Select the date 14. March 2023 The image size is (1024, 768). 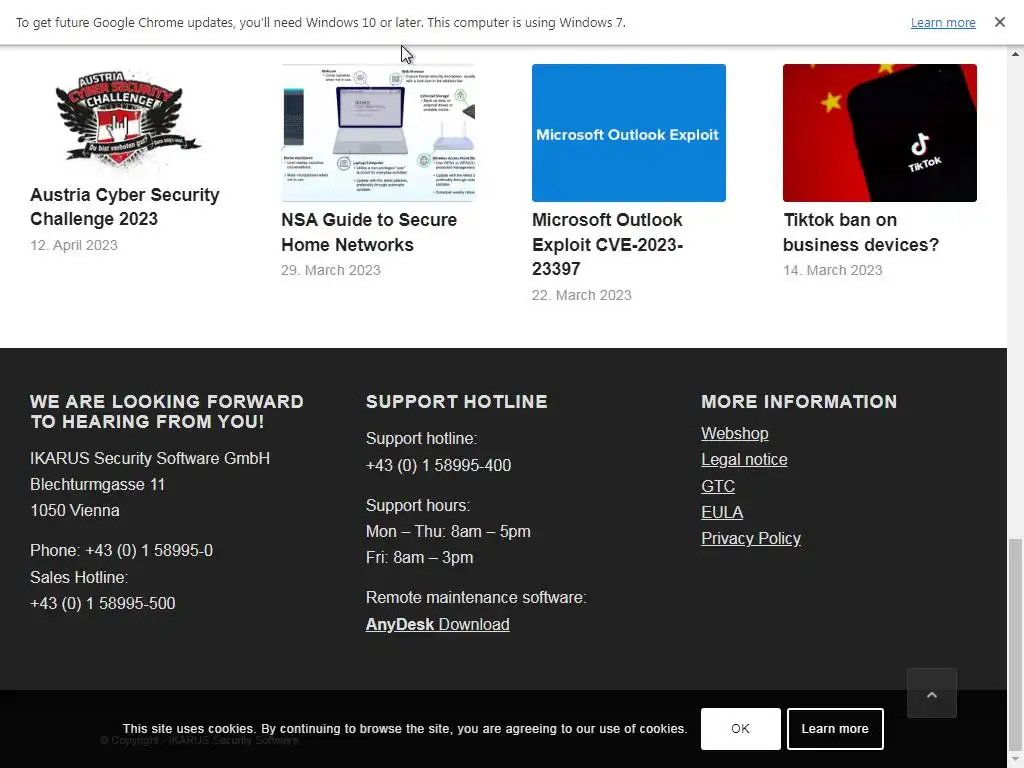tap(832, 270)
